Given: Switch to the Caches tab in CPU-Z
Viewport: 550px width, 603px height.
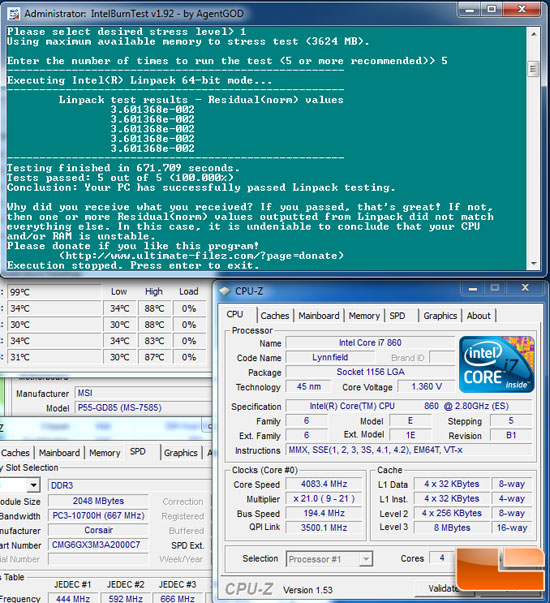Looking at the screenshot, I should pos(275,316).
